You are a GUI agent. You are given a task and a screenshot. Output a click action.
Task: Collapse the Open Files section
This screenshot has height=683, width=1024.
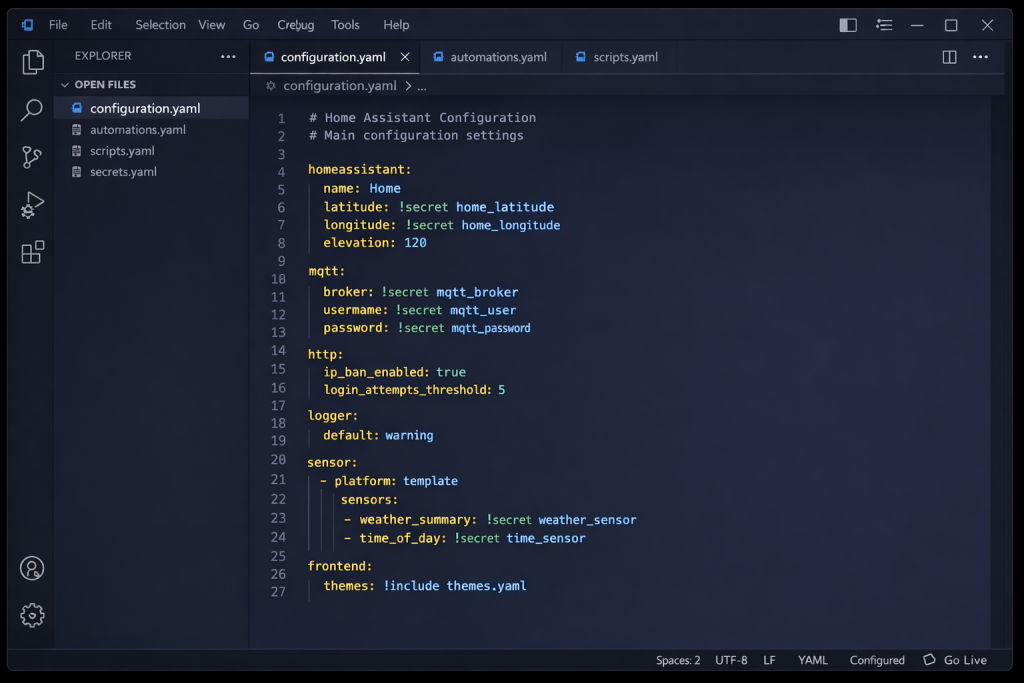tap(64, 85)
